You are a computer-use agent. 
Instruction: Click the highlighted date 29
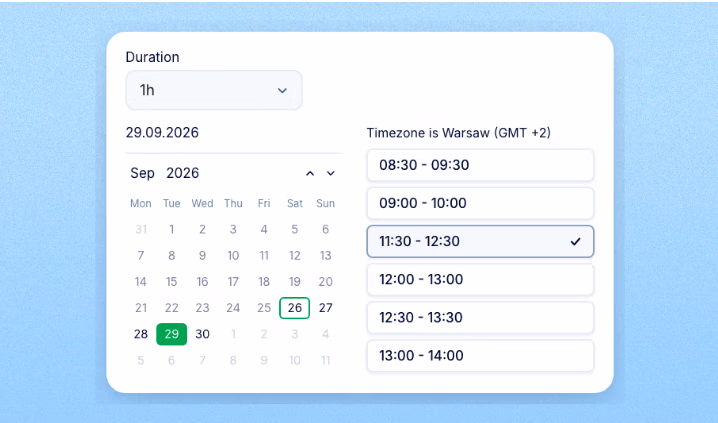tap(172, 334)
